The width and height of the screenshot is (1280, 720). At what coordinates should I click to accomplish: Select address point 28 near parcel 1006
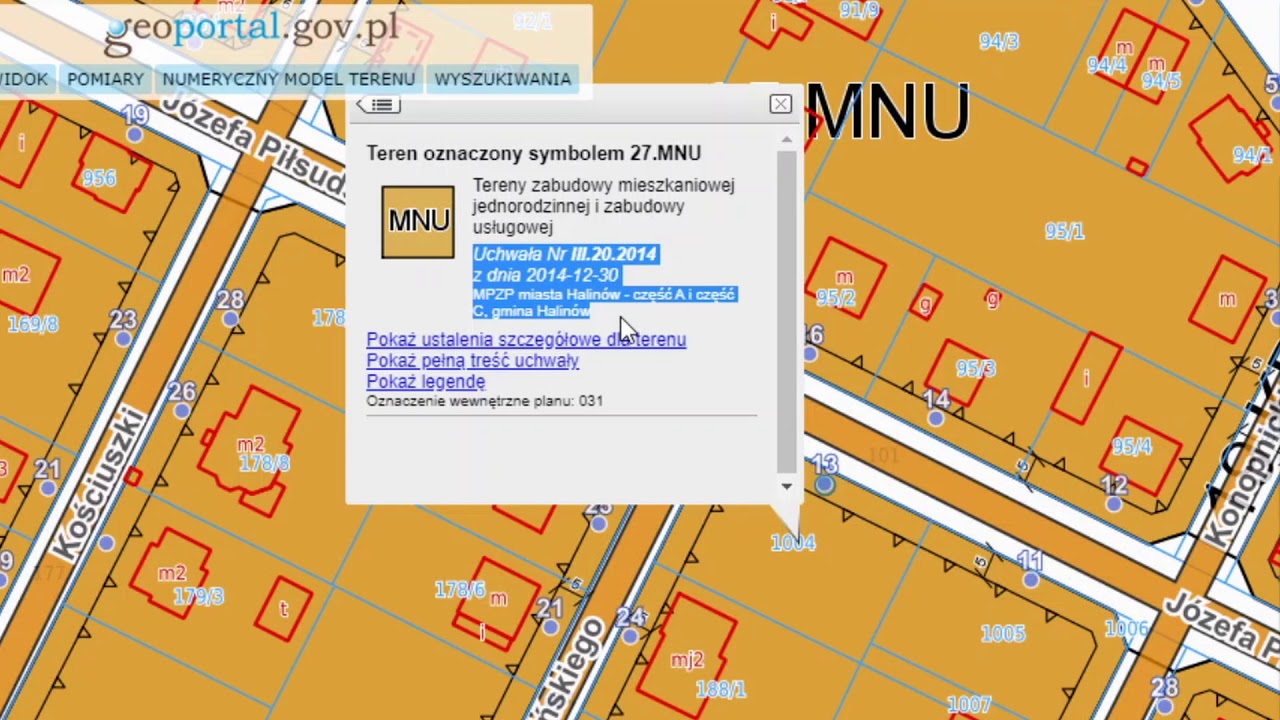pyautogui.click(x=1163, y=706)
